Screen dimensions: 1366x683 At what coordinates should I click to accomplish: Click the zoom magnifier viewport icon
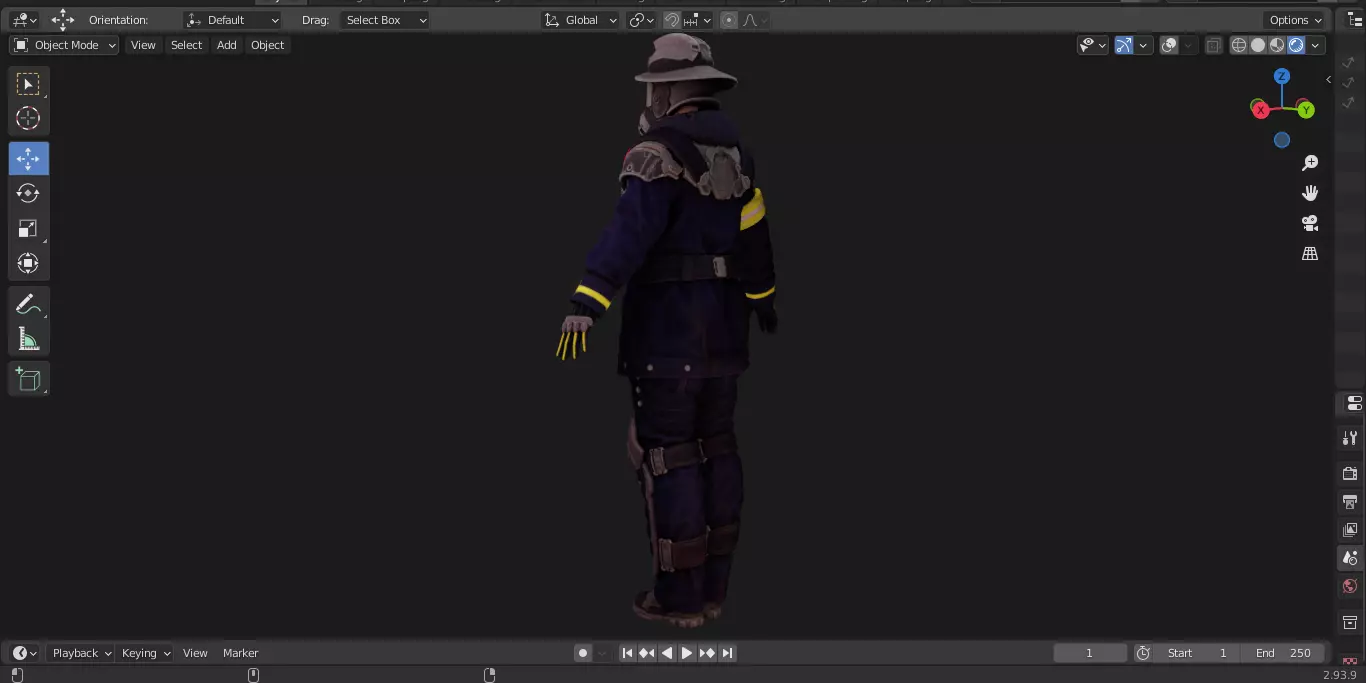click(x=1310, y=163)
